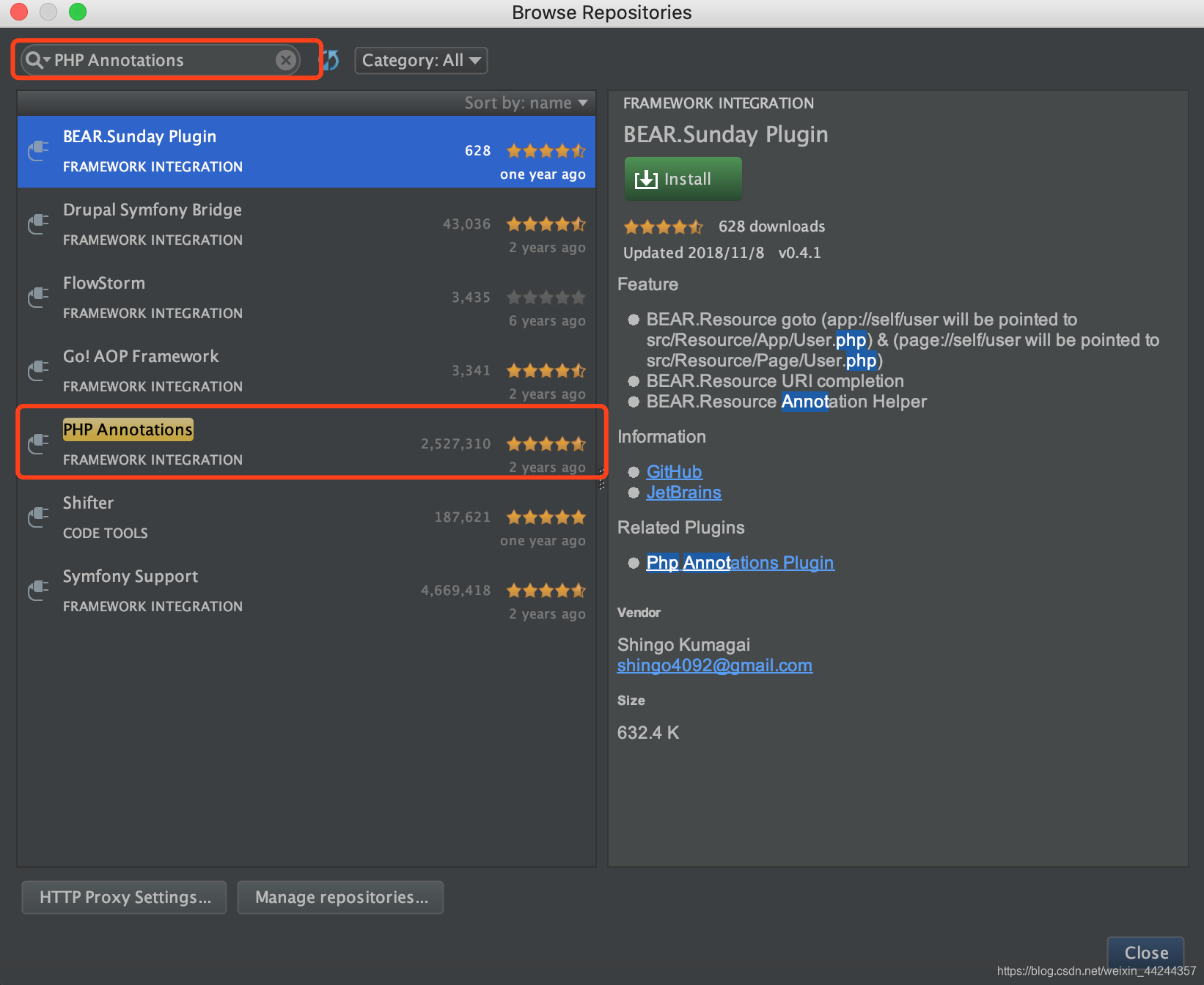This screenshot has width=1204, height=985.
Task: Select Symfony Support plugin
Action: (x=306, y=591)
